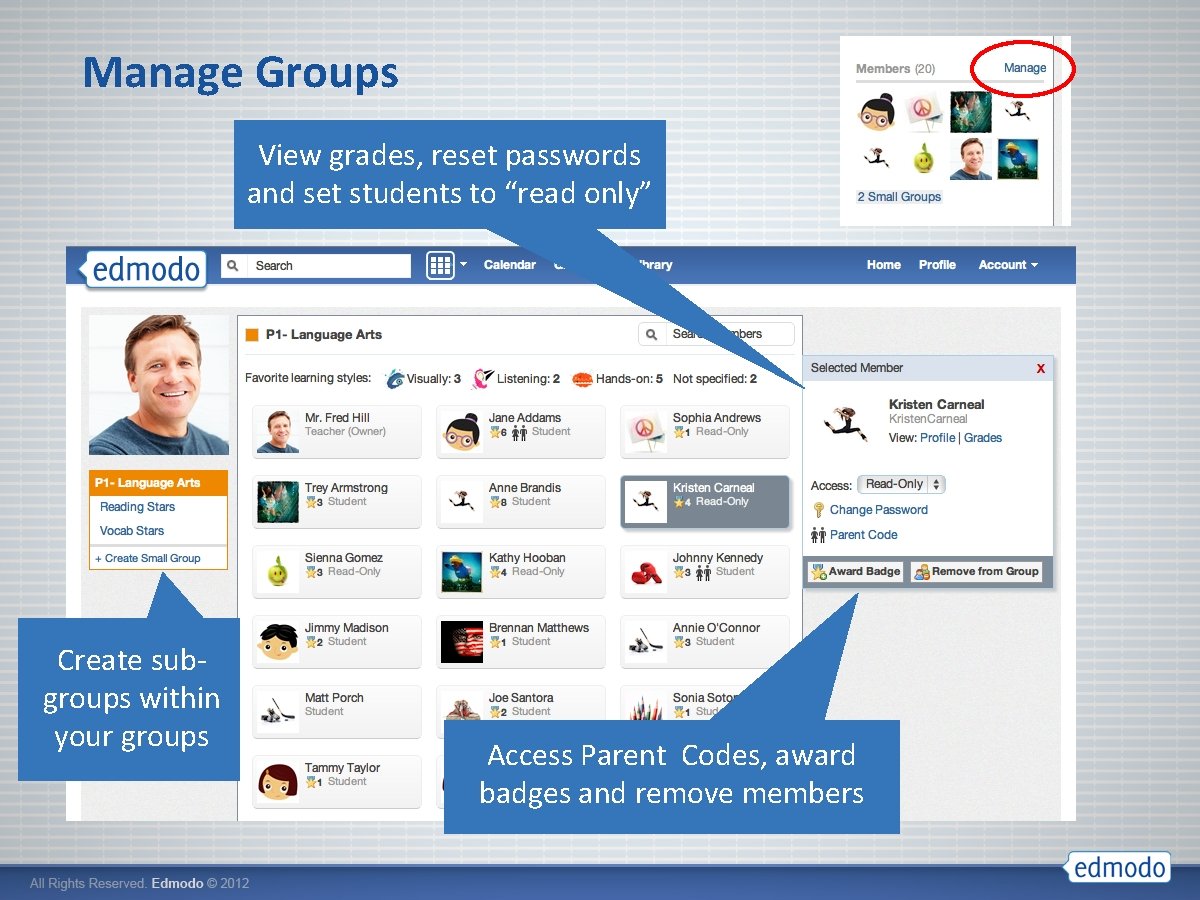Open the Vocab Stars small group
Screen dimensions: 1200x900
point(132,531)
